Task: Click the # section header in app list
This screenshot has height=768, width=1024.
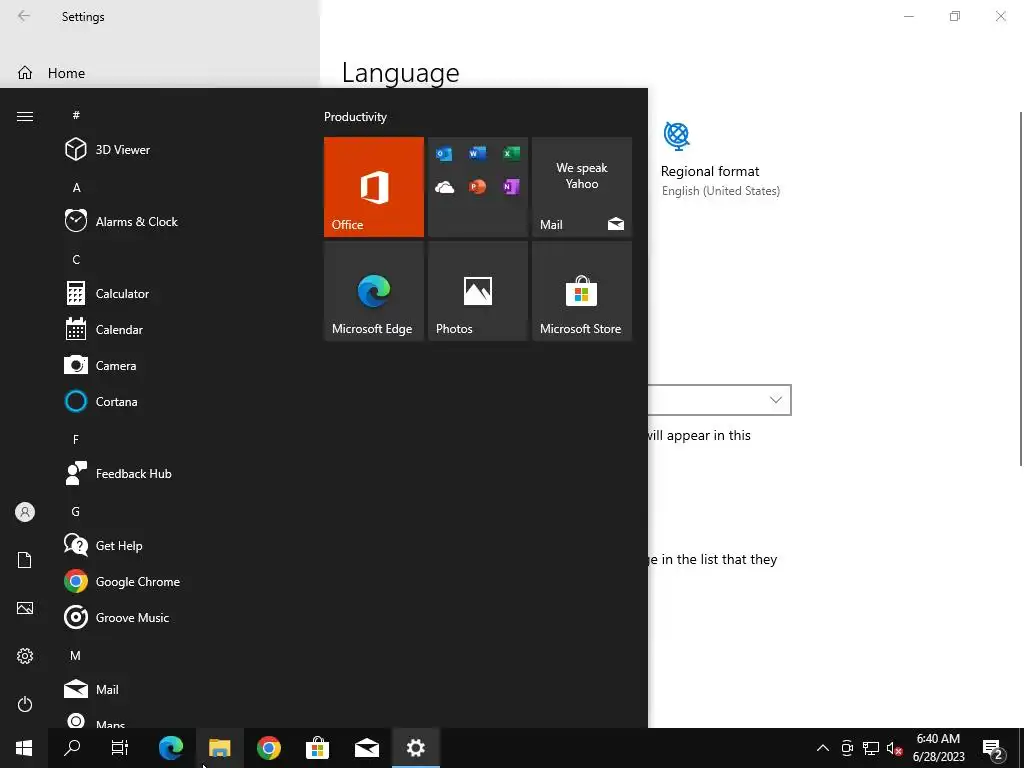Action: tap(76, 115)
